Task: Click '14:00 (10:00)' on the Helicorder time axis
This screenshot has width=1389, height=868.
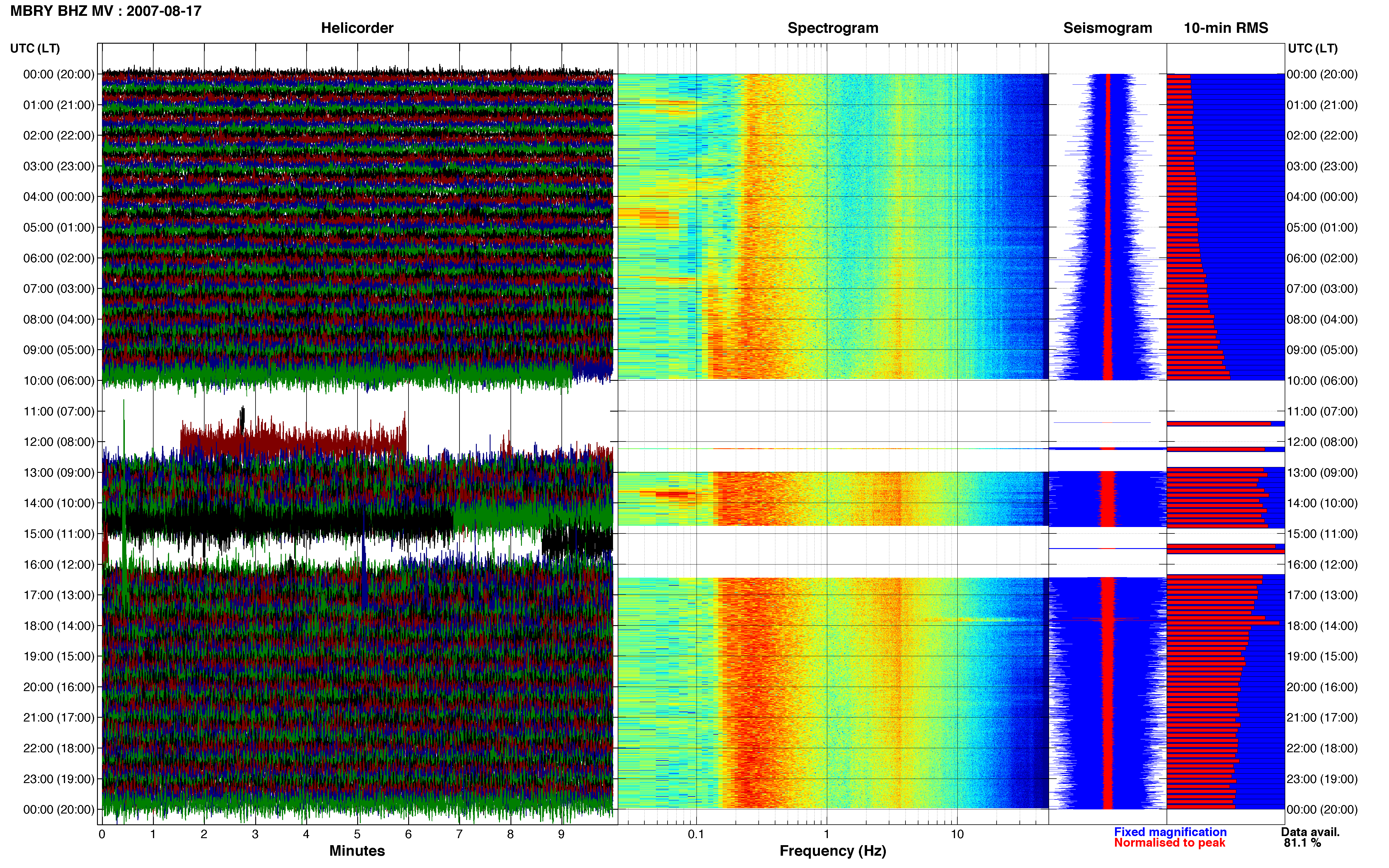Action: pos(59,504)
